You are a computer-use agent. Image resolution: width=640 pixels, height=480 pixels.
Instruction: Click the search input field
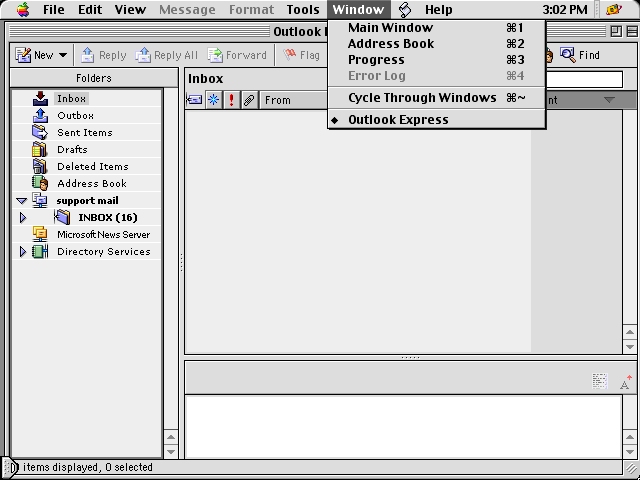point(584,79)
